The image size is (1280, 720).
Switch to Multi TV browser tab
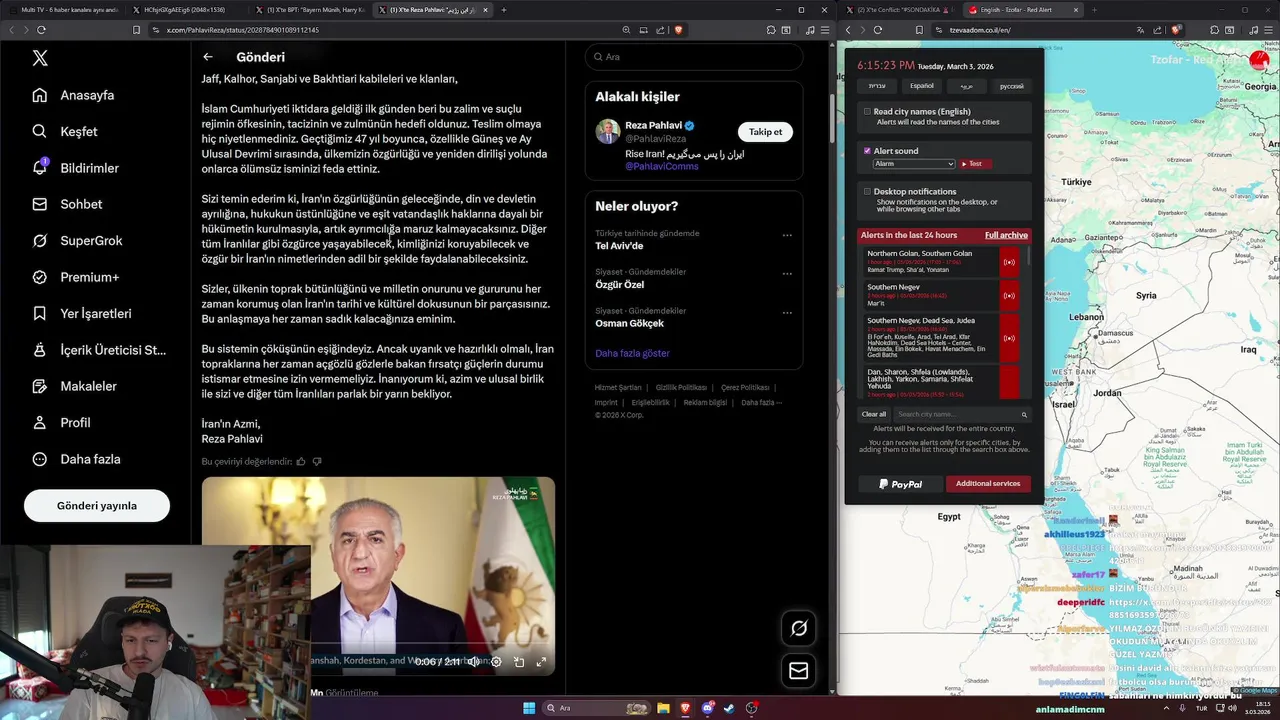pos(67,10)
